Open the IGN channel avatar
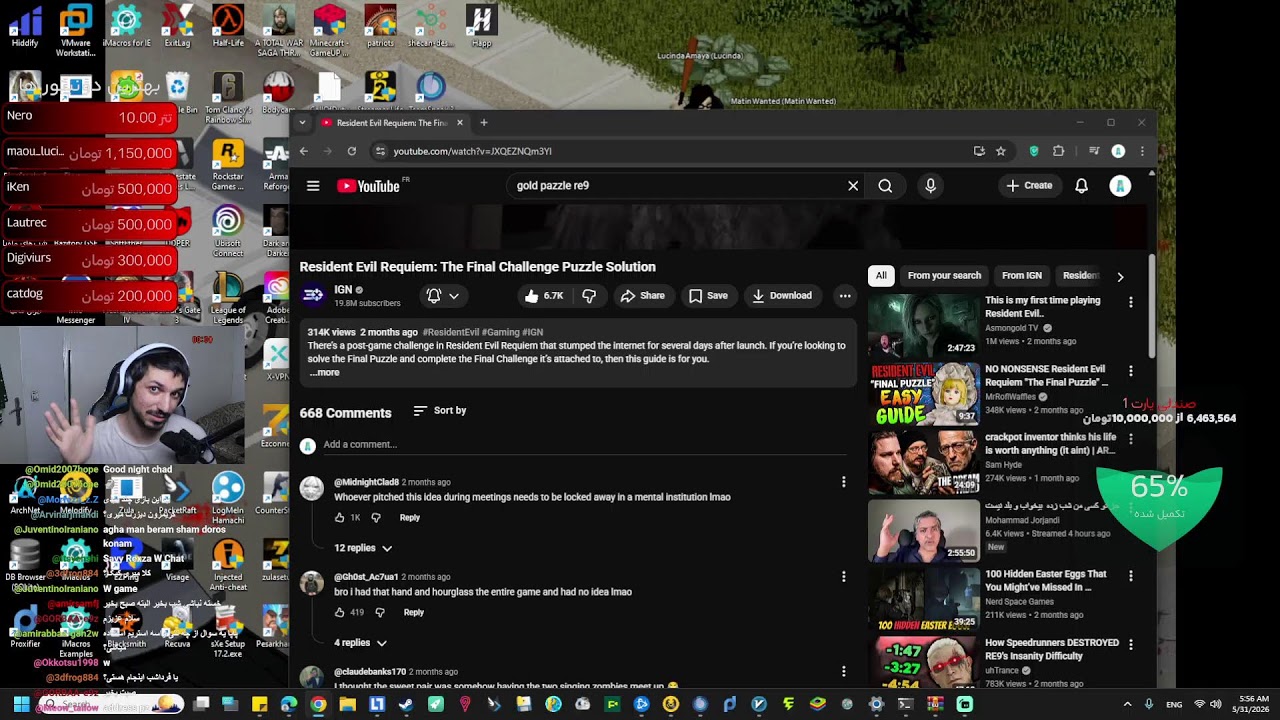The width and height of the screenshot is (1280, 720). tap(313, 295)
